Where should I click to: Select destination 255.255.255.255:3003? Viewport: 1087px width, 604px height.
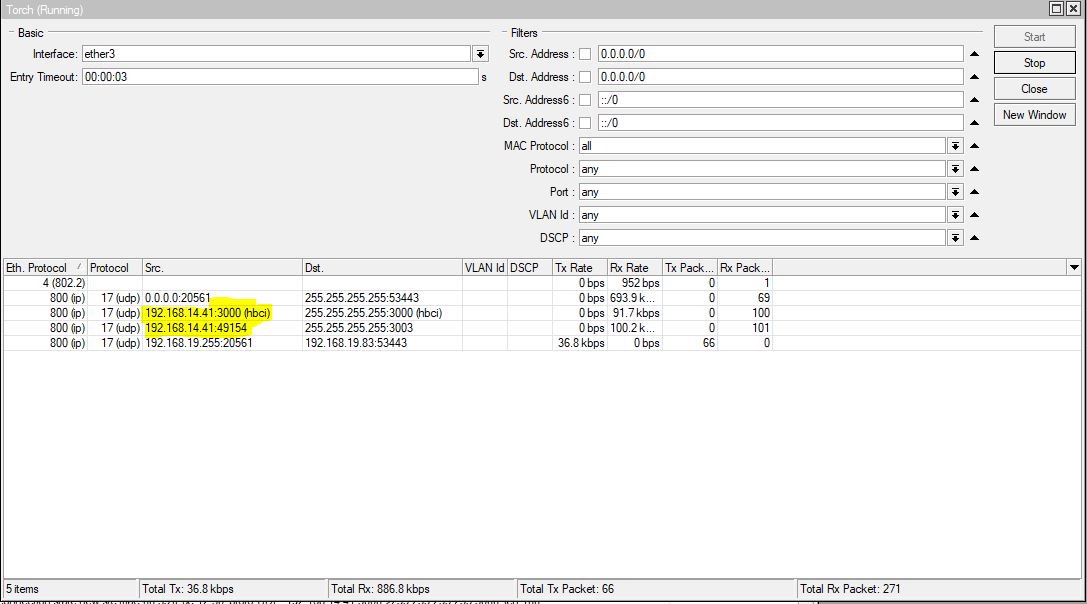[x=382, y=328]
